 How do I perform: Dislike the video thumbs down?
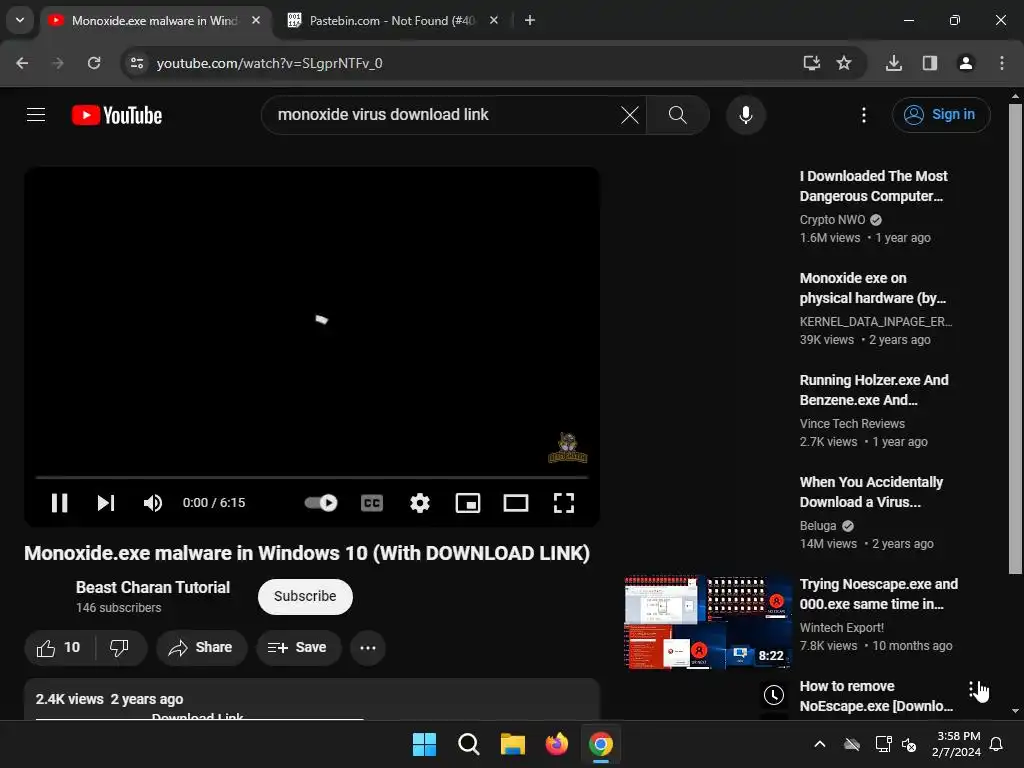point(120,648)
